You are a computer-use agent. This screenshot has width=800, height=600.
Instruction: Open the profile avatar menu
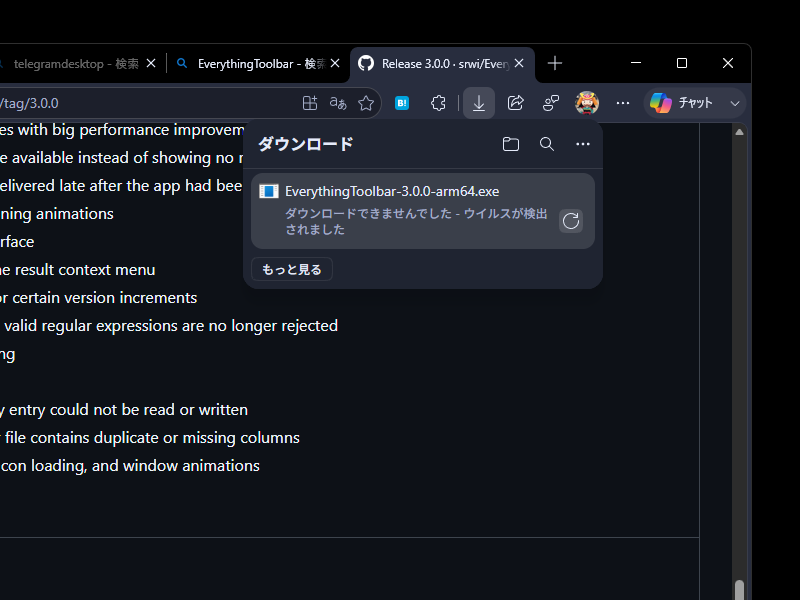click(x=587, y=103)
